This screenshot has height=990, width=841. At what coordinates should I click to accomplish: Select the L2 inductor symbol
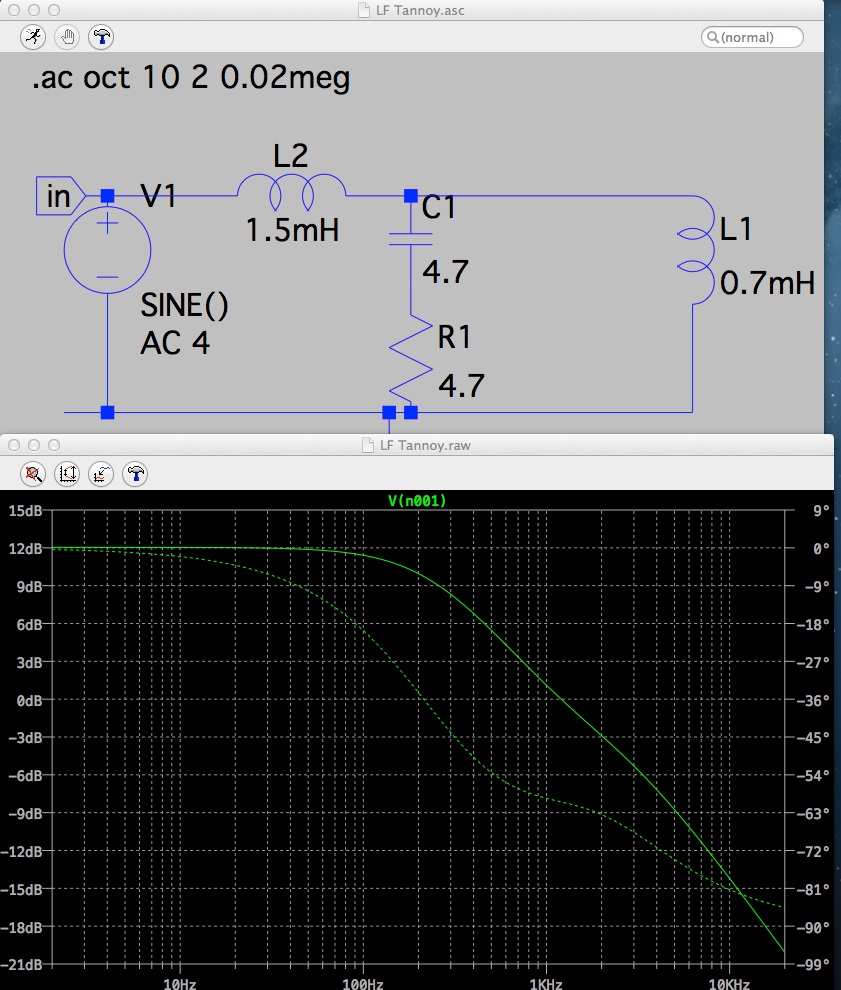click(291, 192)
